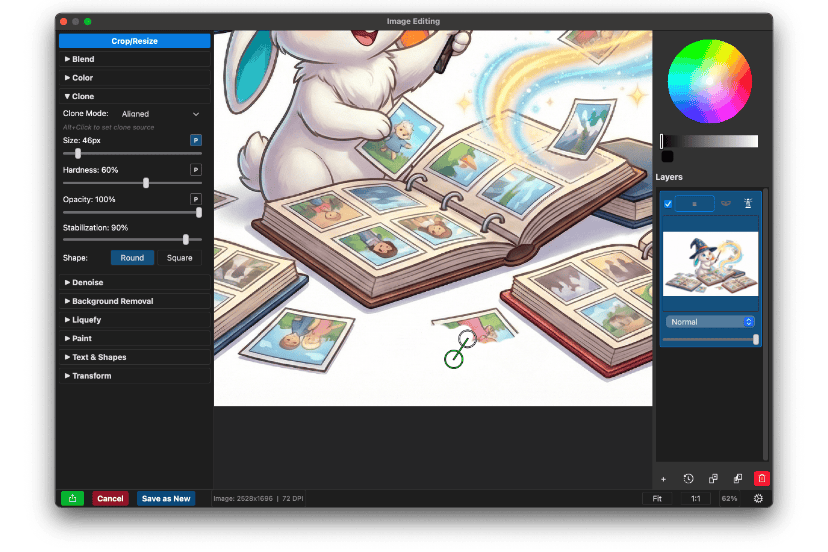Expand the Liquefy section

135,320
